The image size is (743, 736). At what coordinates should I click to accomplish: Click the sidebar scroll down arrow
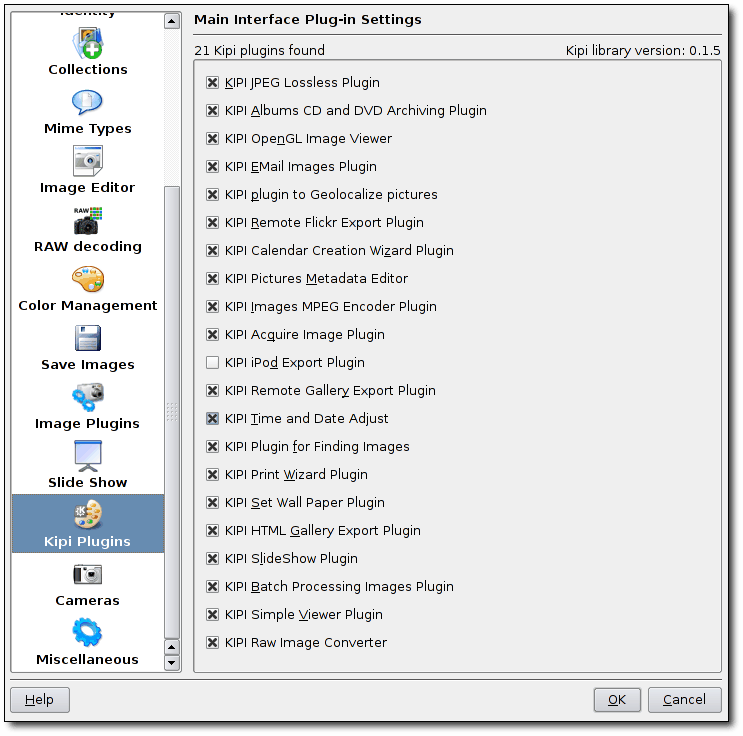(x=172, y=662)
